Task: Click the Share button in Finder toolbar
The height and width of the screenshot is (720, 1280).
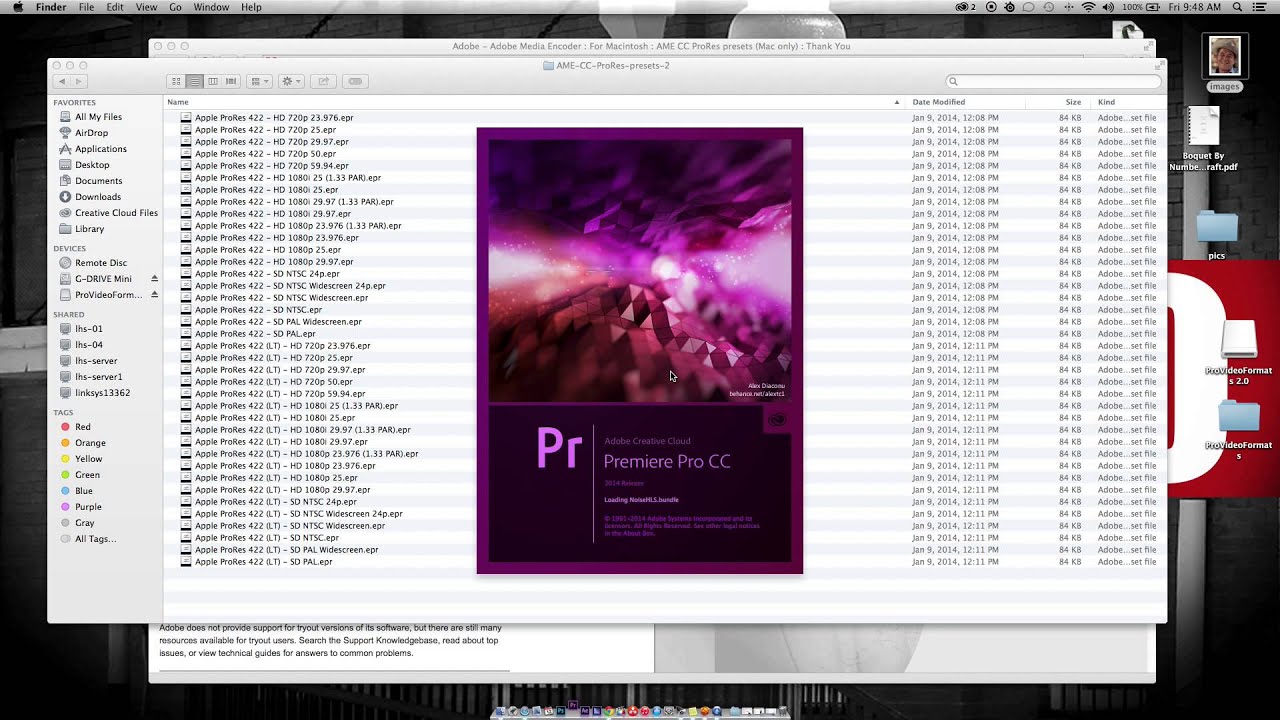Action: [323, 81]
